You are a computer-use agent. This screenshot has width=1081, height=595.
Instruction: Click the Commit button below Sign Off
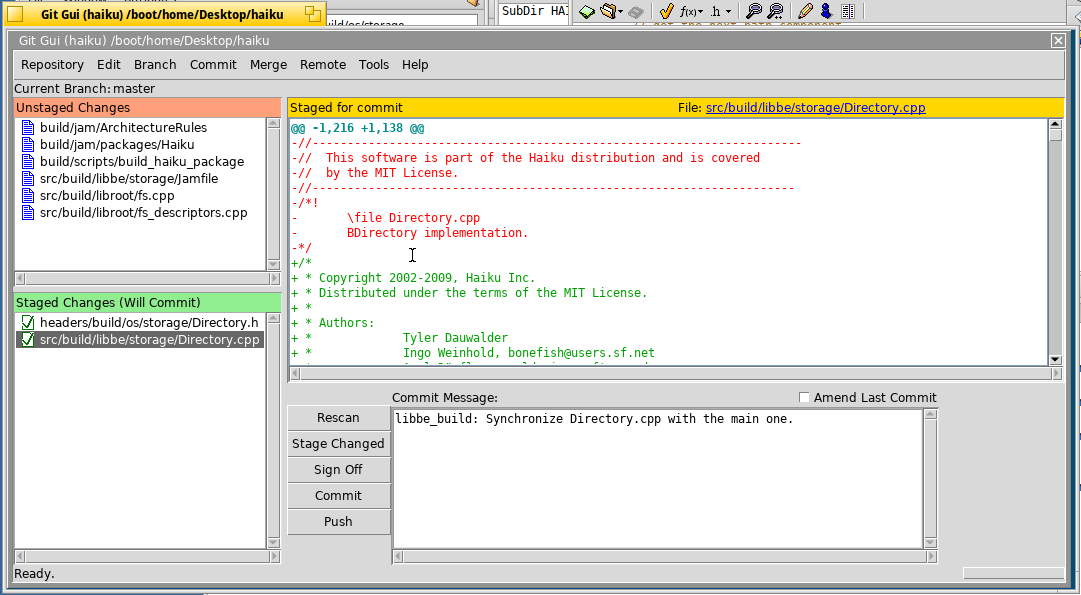coord(339,496)
